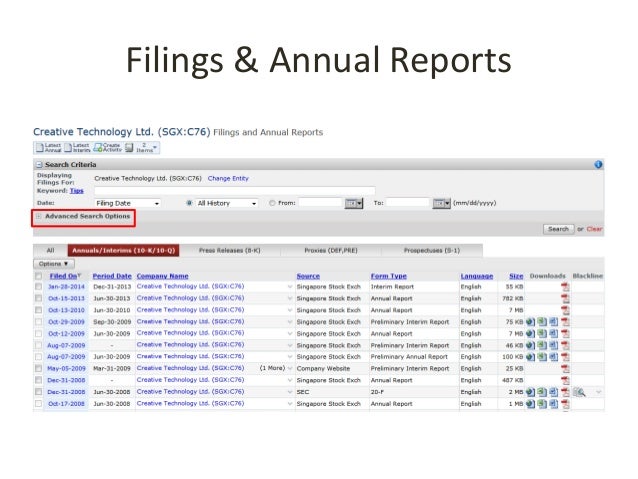Screen dimensions: 638x479
Task: Open HTML globe icon for Oct-12-2009 Annual Report
Action: coord(530,334)
